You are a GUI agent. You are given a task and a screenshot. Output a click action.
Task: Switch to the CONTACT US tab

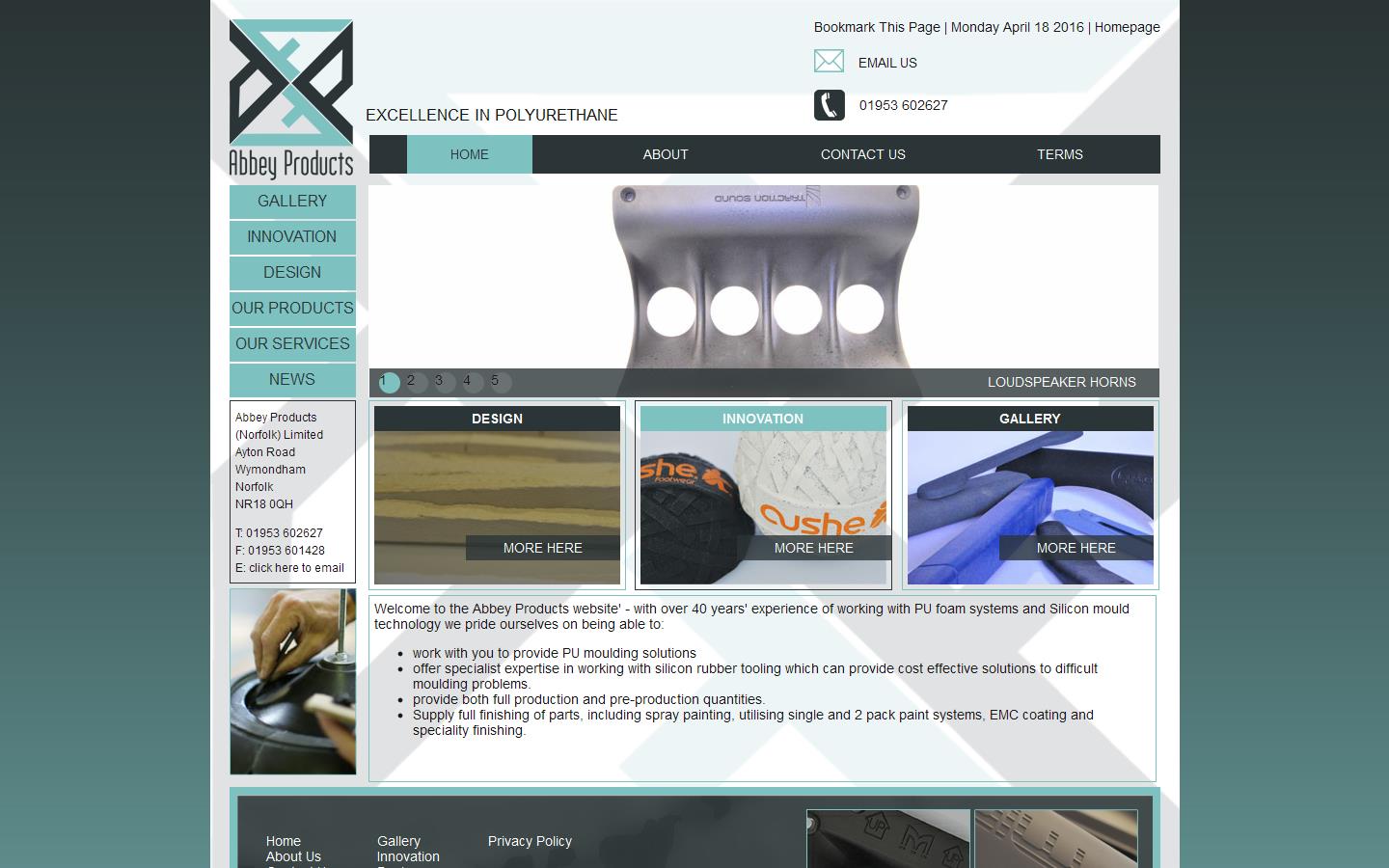point(862,154)
